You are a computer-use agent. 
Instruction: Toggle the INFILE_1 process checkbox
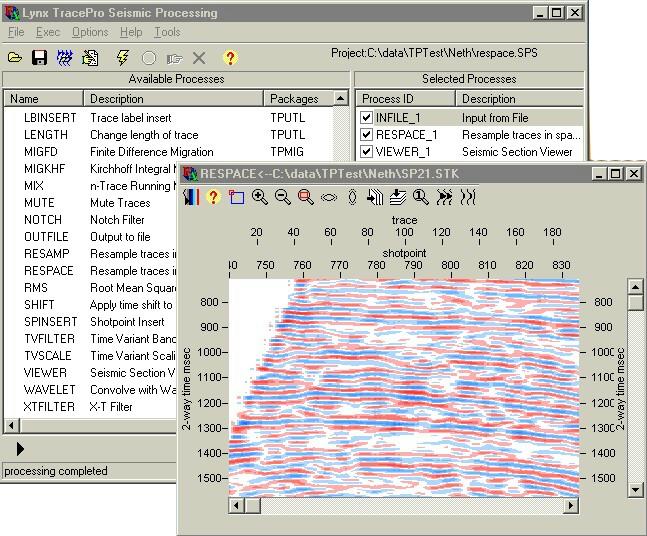coord(366,118)
